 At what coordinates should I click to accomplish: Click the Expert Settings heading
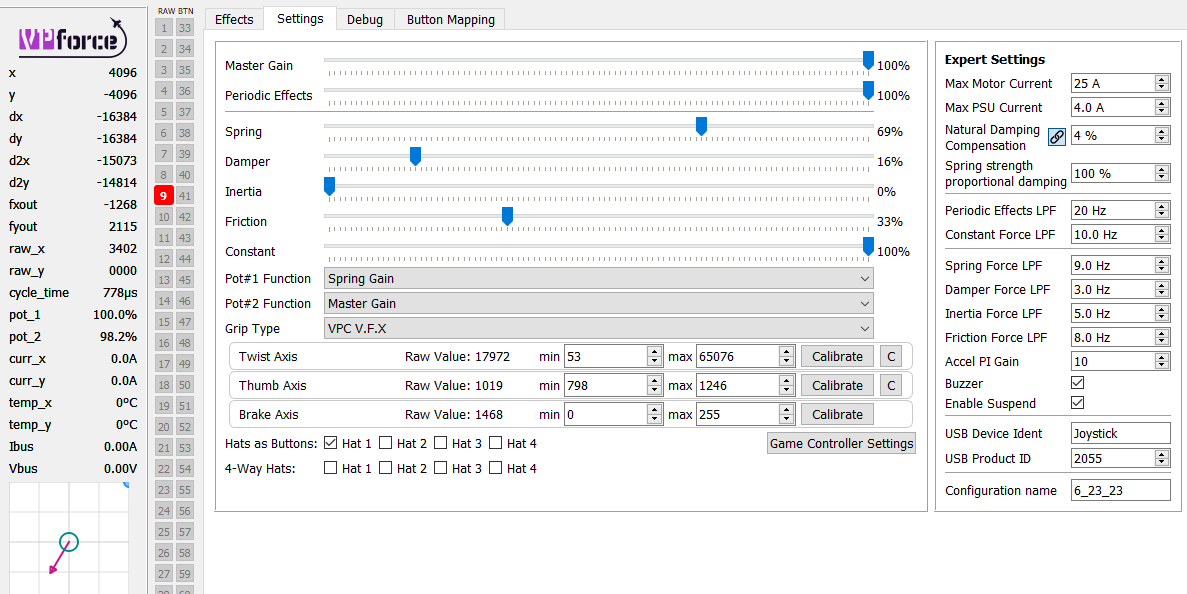pyautogui.click(x=995, y=60)
